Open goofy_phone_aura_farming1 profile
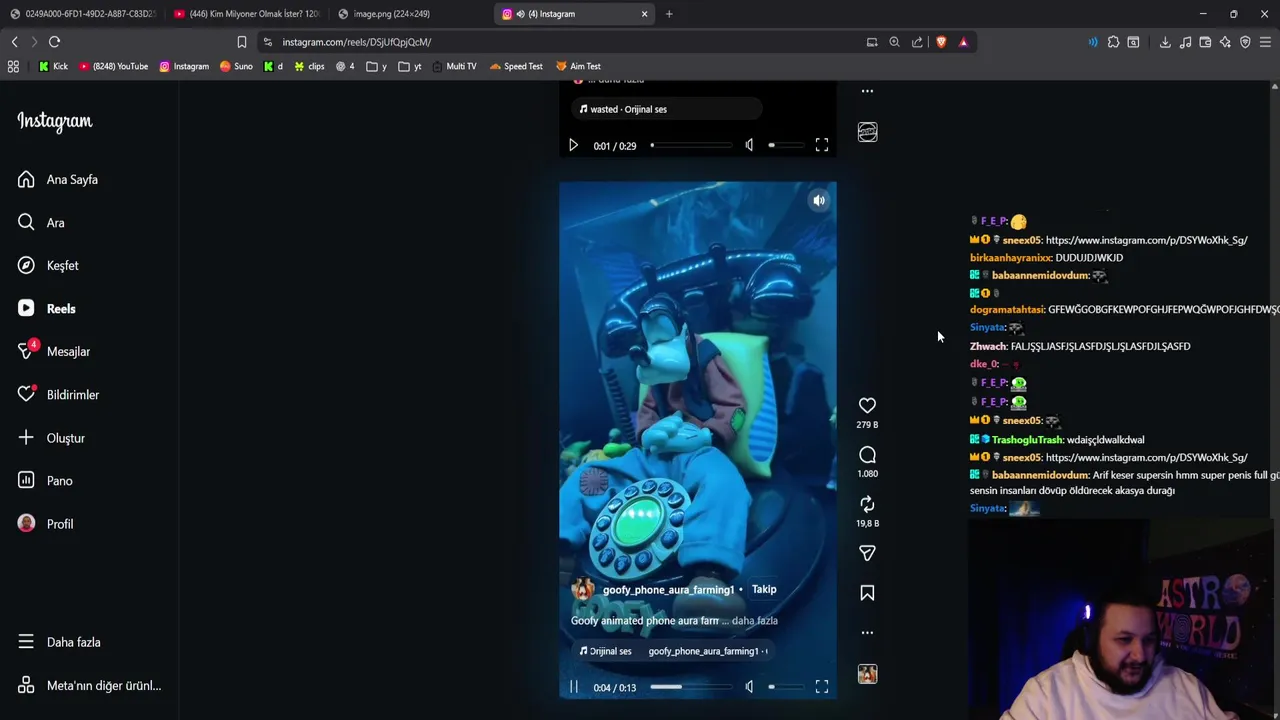The height and width of the screenshot is (720, 1280). click(668, 590)
